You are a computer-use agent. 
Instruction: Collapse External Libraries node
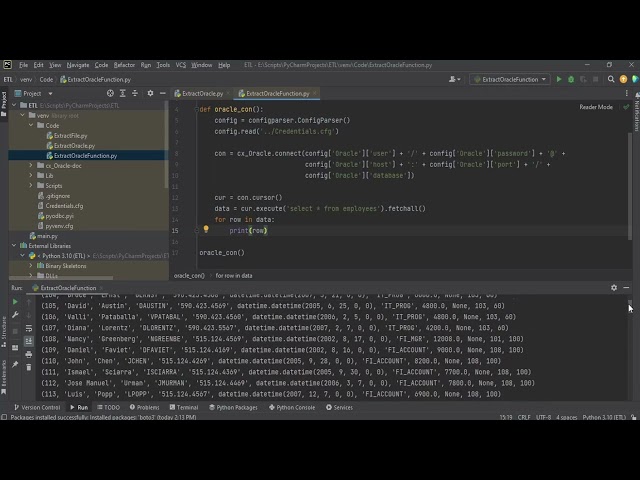coord(14,246)
